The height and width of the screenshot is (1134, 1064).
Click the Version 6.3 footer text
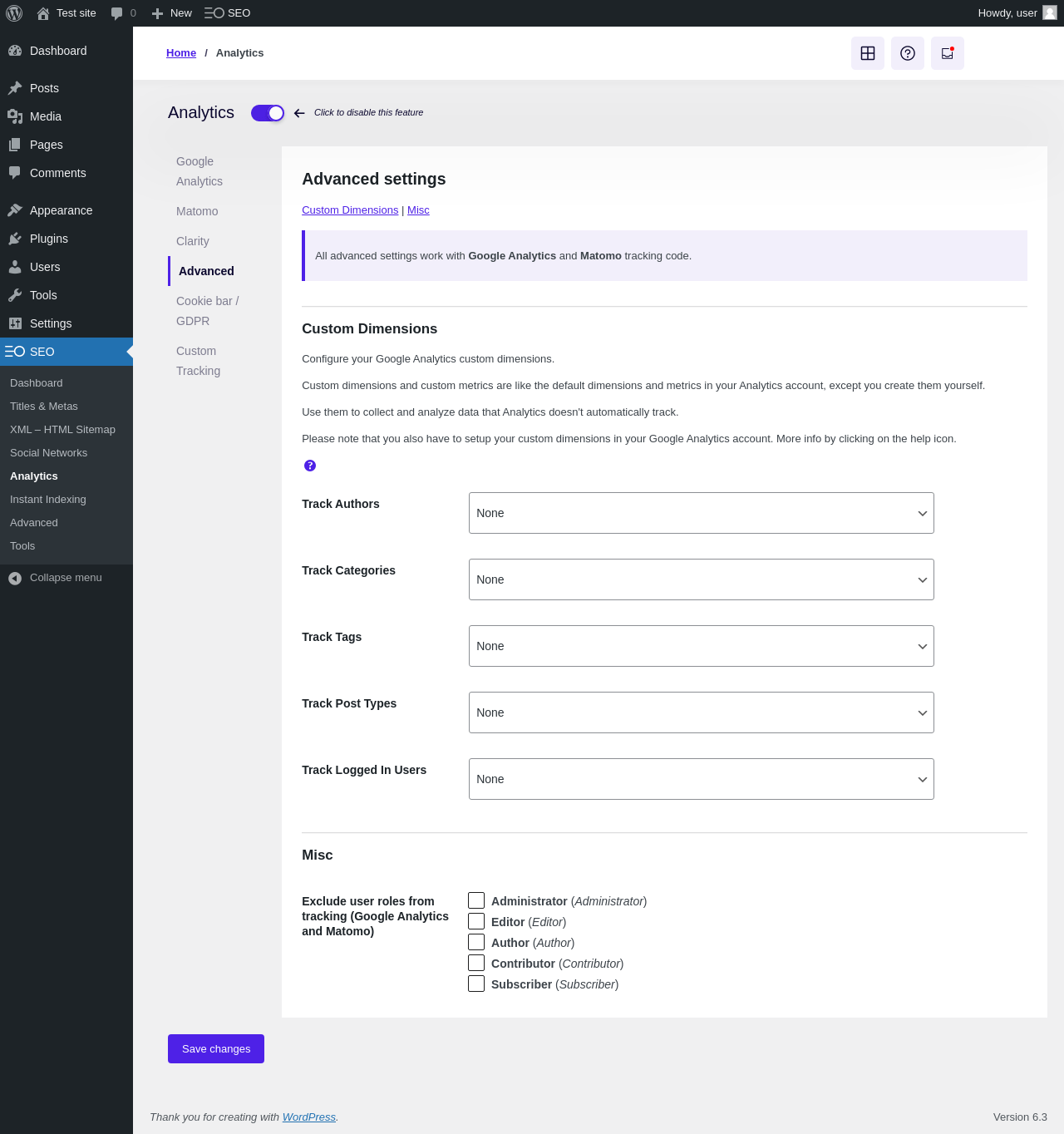pos(1020,1117)
